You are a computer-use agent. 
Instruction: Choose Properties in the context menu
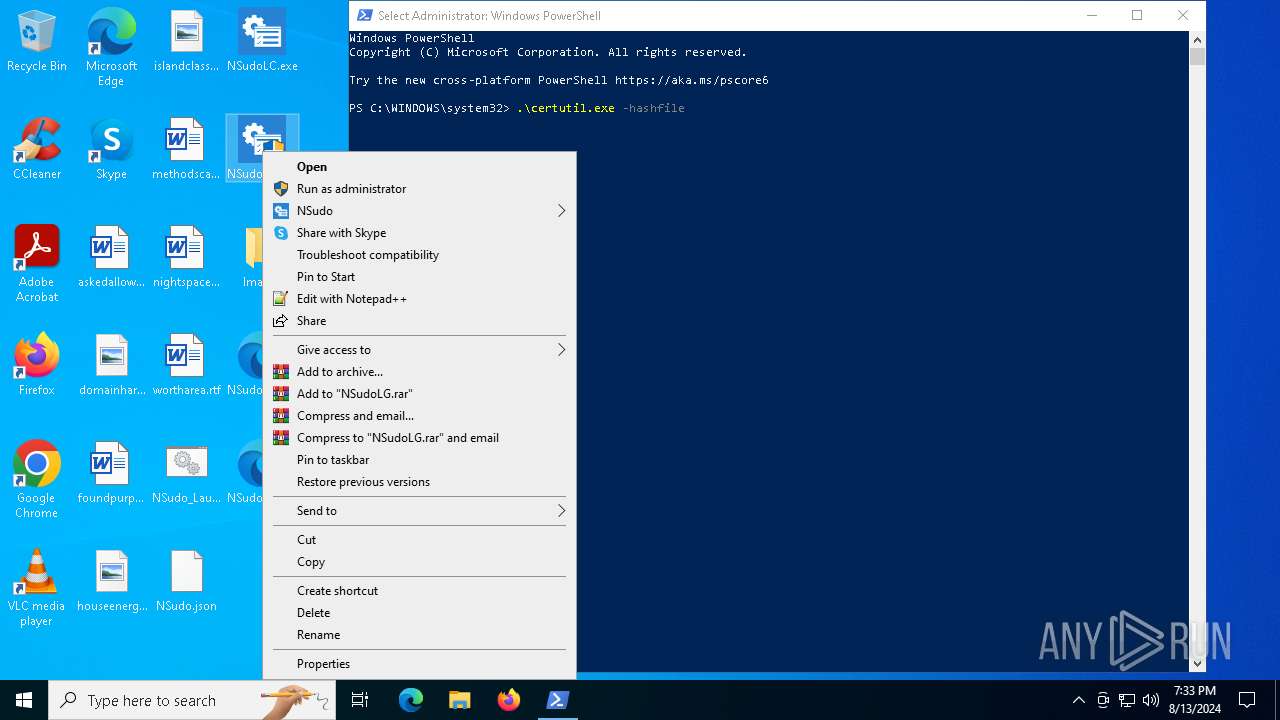[x=420, y=664]
